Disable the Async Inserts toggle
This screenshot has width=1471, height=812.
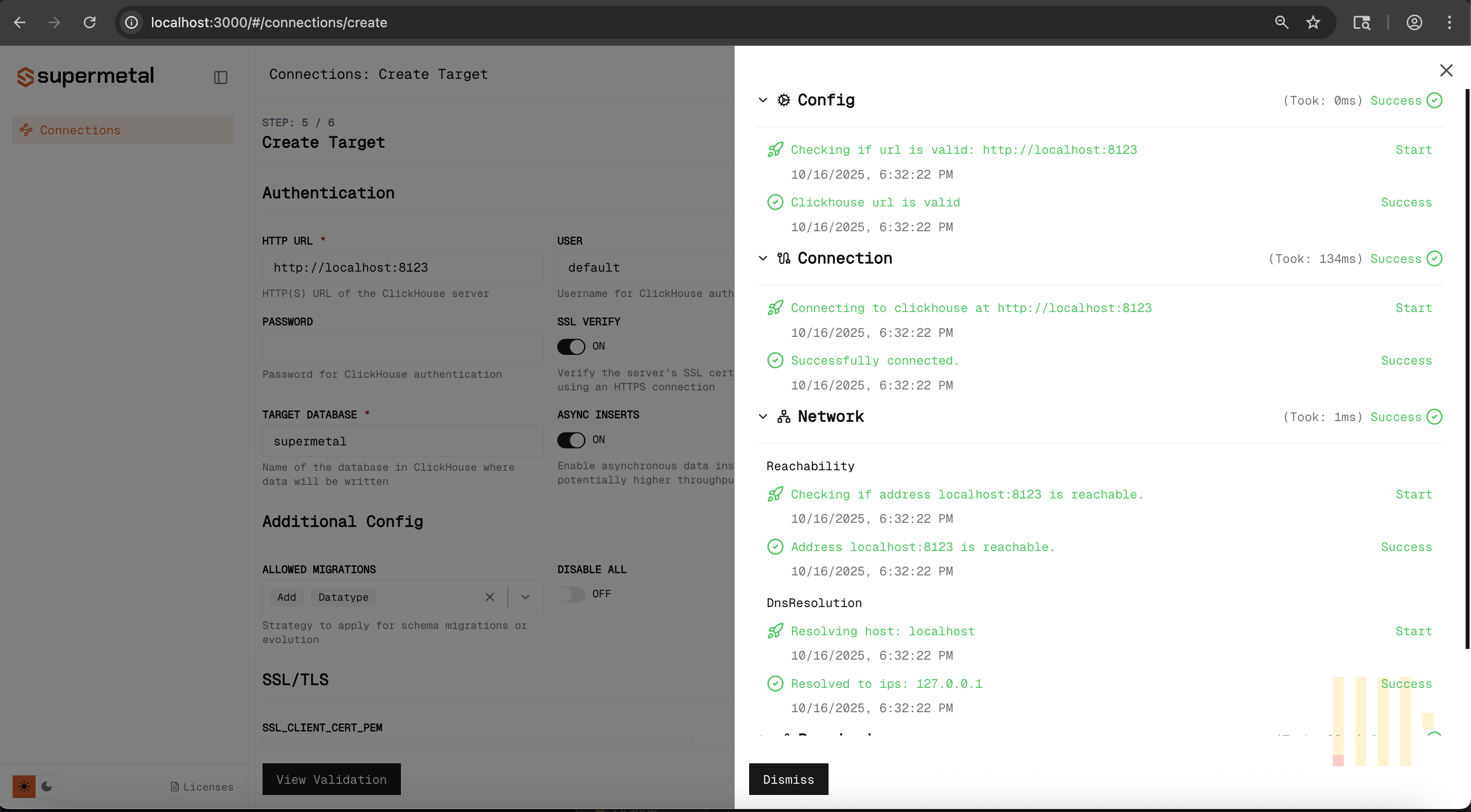pyautogui.click(x=572, y=440)
